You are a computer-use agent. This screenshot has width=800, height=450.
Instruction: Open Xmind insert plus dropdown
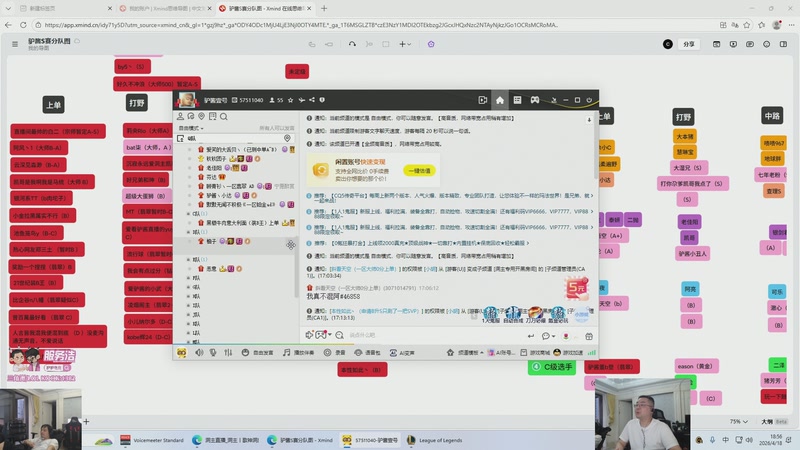[405, 44]
